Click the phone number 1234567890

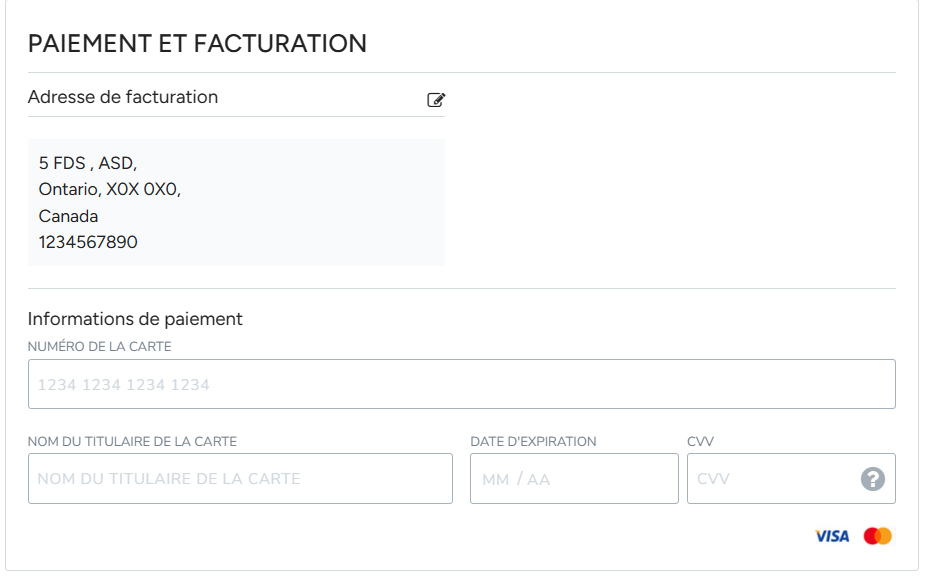[88, 242]
